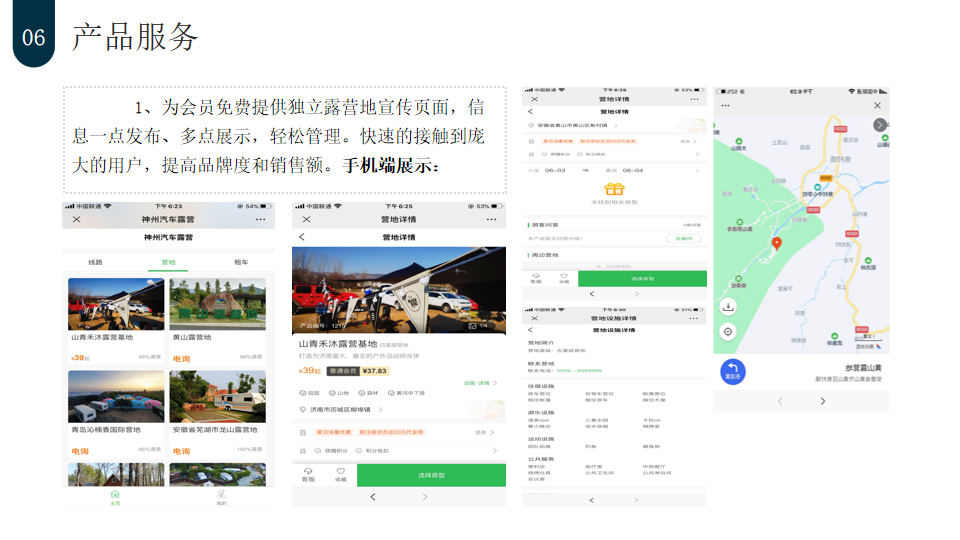Open the three-dot menu on 神州汽车露营 screen
The width and height of the screenshot is (960, 540).
[261, 219]
